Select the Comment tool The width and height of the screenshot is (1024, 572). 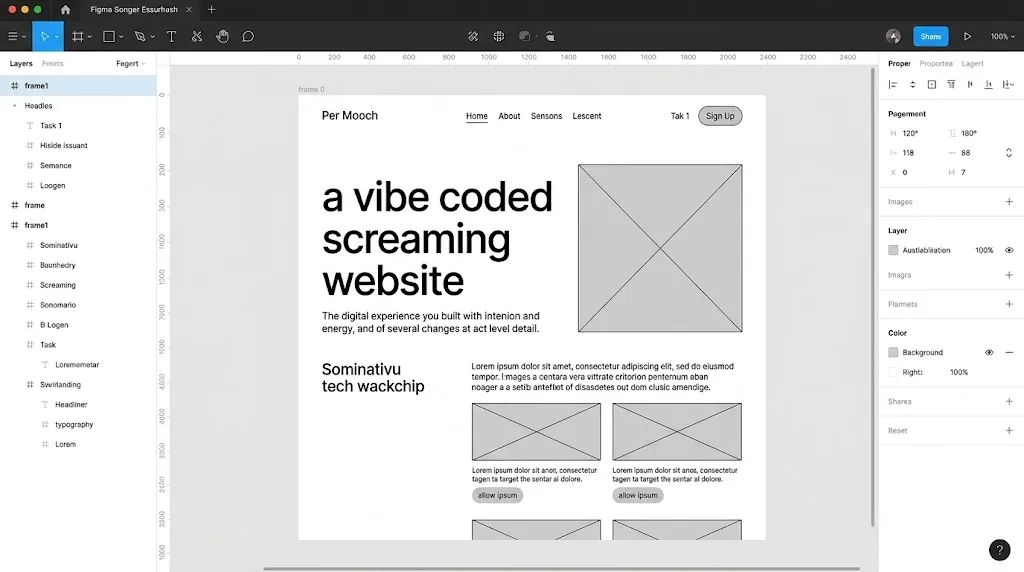(248, 37)
